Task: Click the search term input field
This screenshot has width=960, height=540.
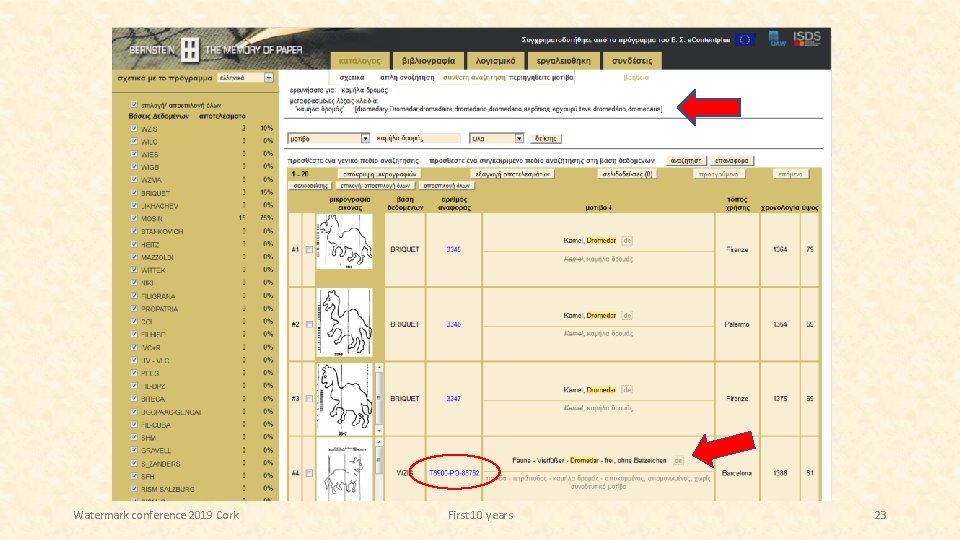Action: tap(418, 138)
